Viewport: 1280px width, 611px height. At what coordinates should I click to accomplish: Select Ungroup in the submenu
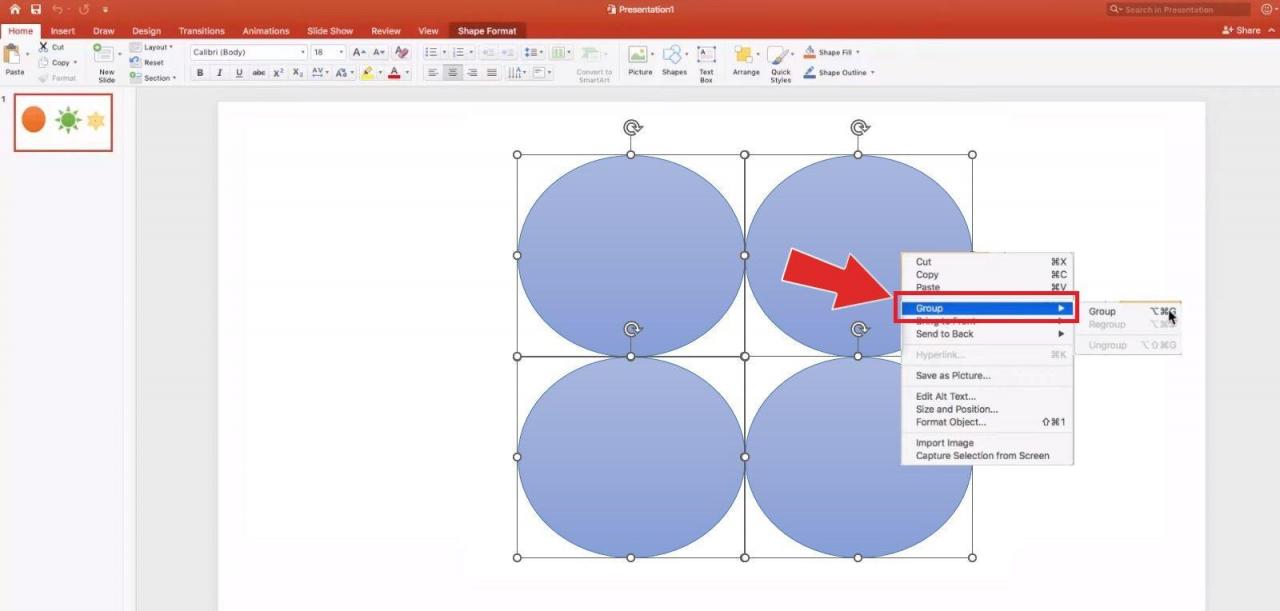1106,345
